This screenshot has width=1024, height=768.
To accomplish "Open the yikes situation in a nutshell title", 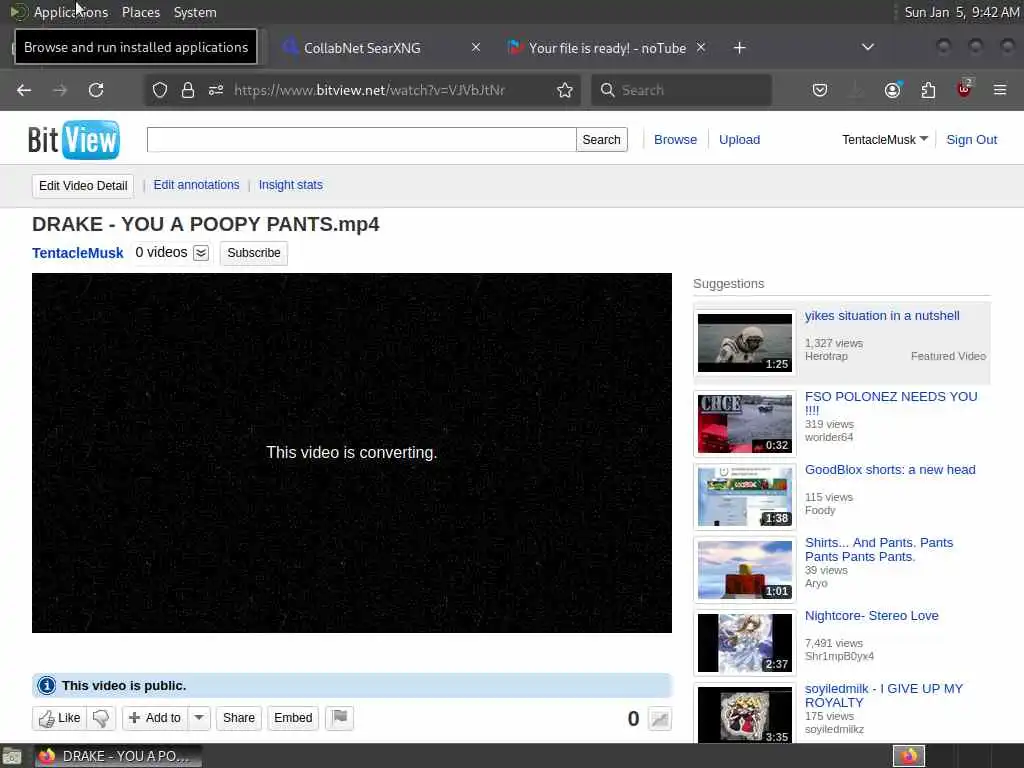I will pyautogui.click(x=882, y=315).
